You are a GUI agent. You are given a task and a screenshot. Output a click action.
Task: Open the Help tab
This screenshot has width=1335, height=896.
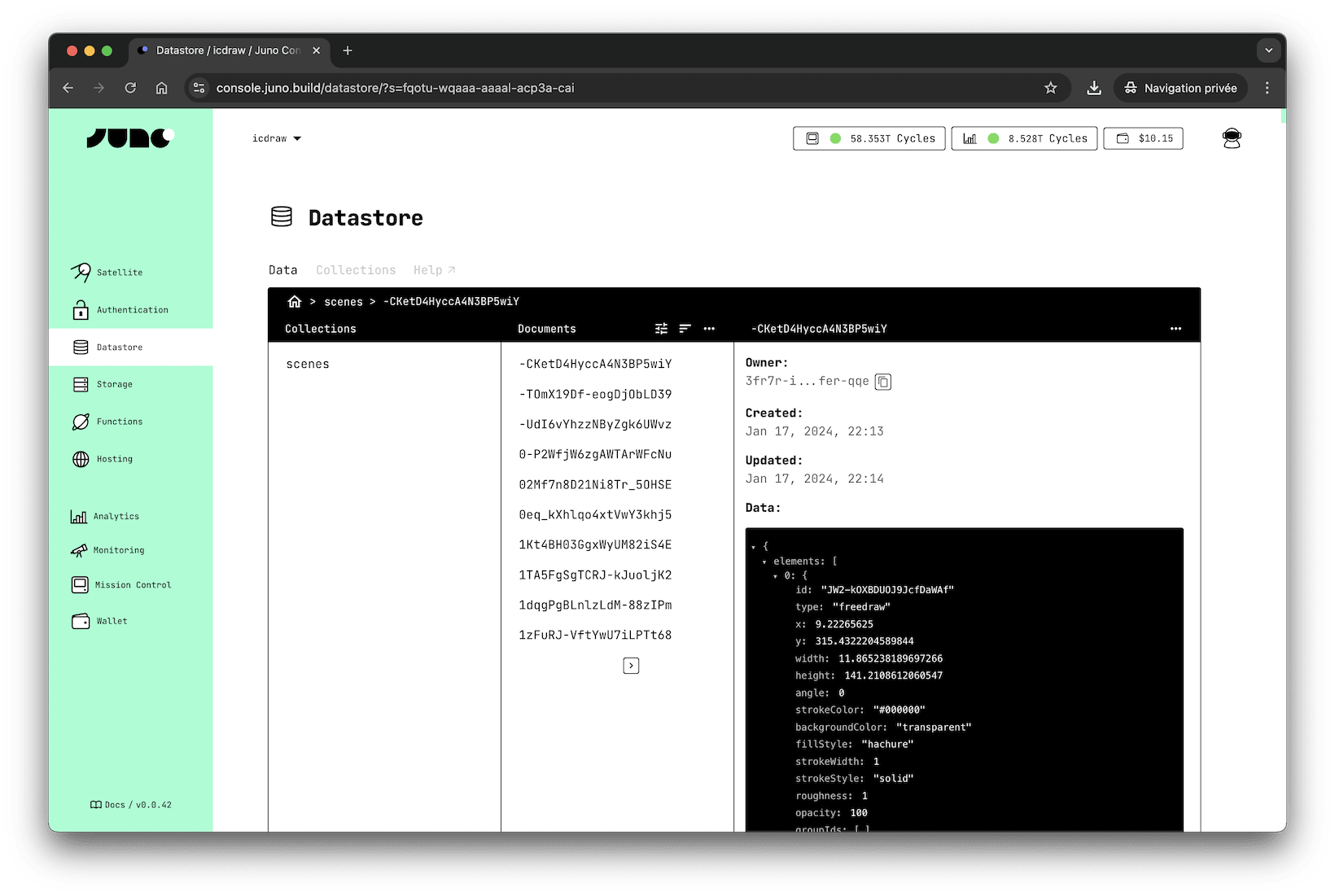tap(434, 269)
